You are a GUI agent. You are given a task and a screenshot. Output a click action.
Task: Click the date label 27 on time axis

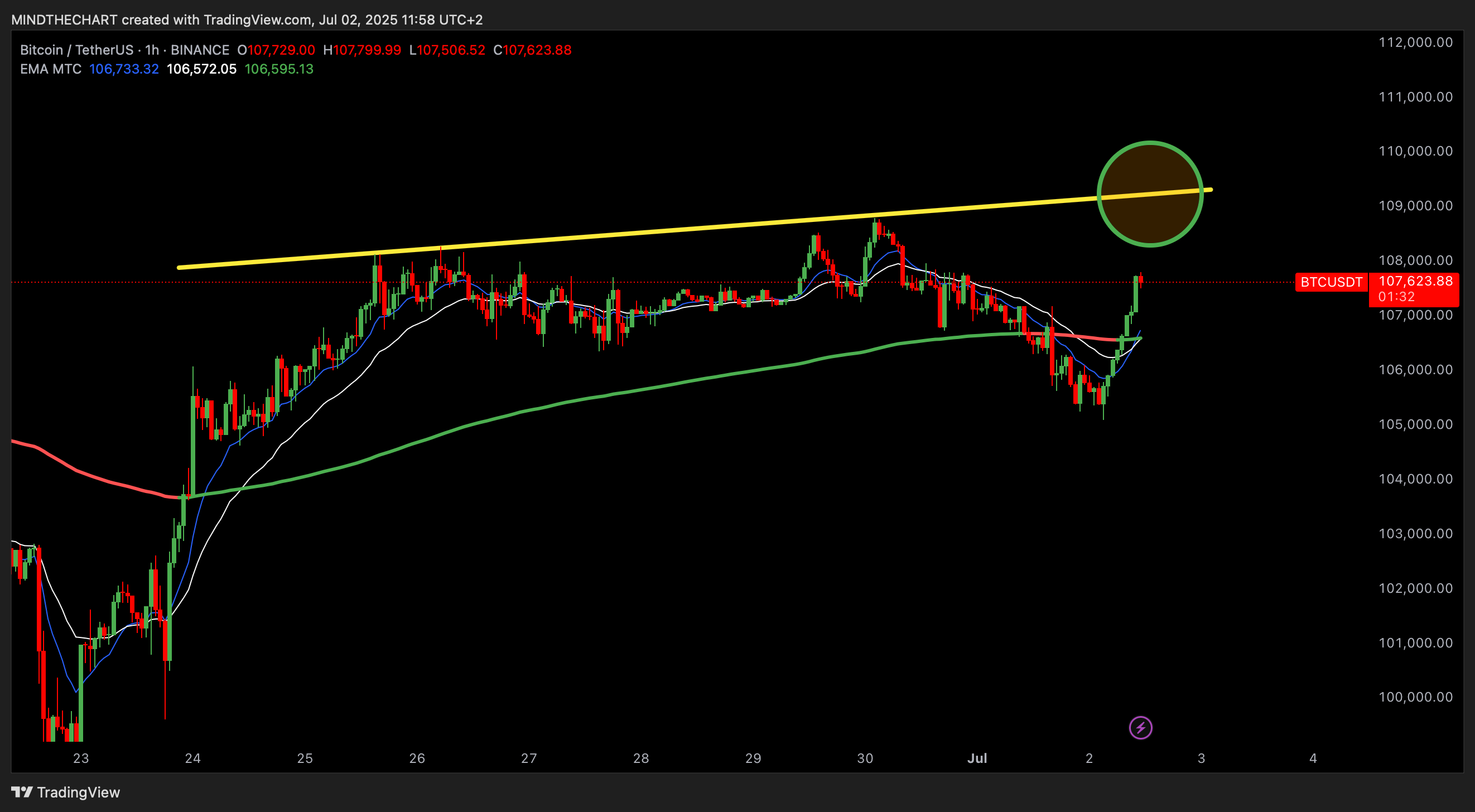pyautogui.click(x=529, y=758)
